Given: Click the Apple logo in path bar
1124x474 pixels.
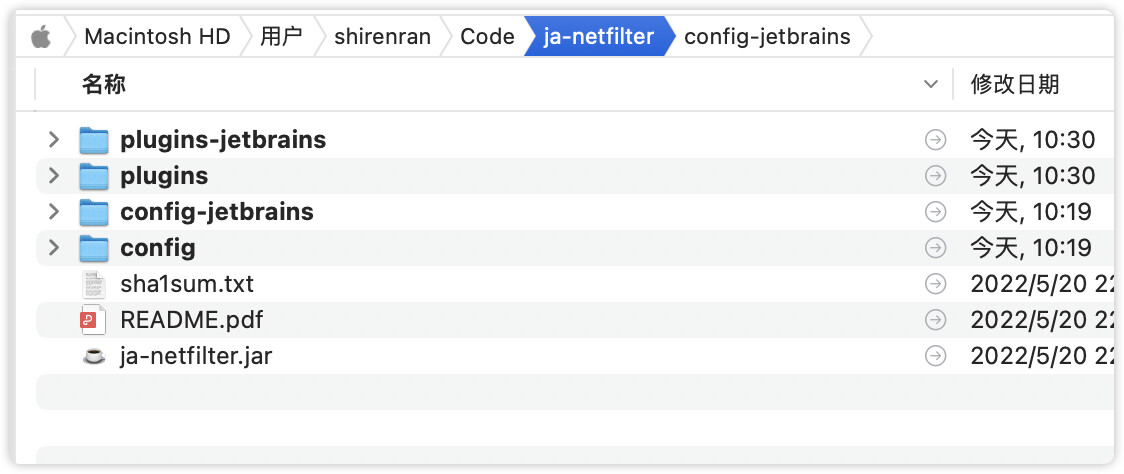Looking at the screenshot, I should [42, 37].
